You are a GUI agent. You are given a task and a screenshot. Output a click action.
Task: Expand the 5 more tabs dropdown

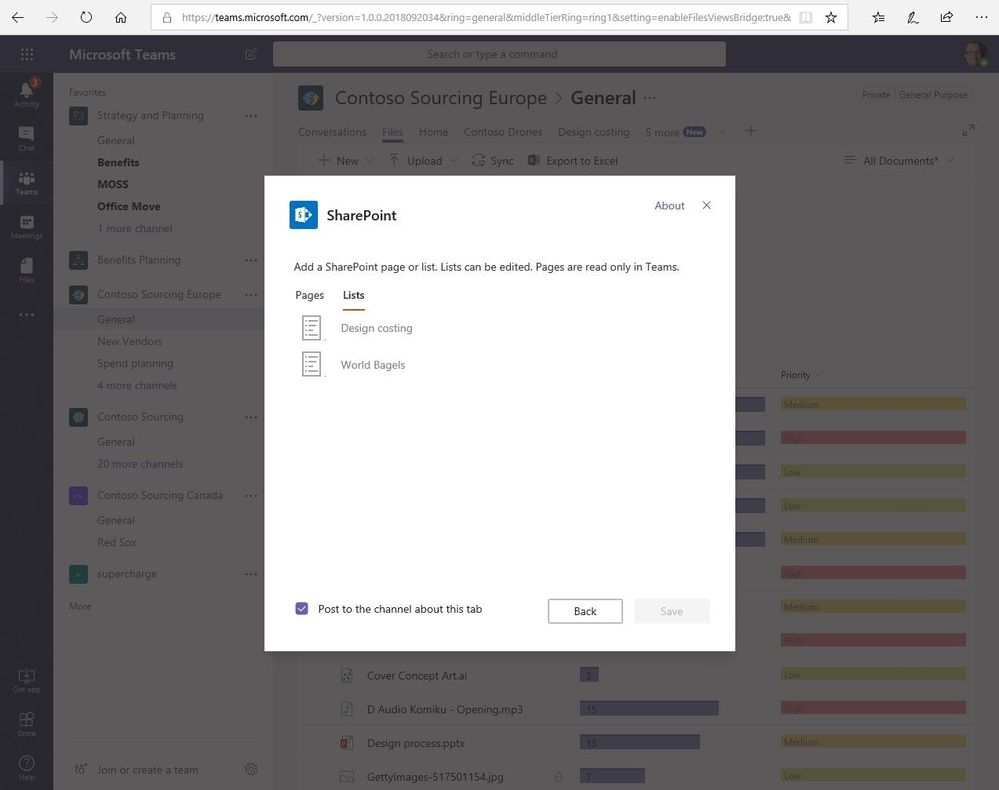click(722, 132)
